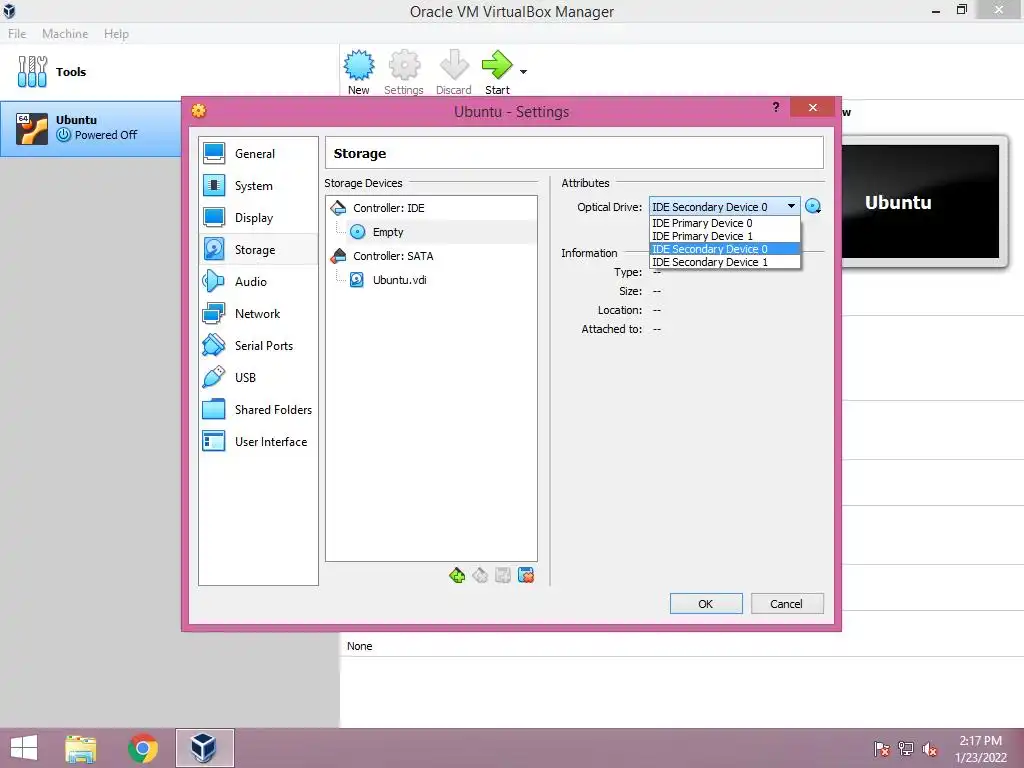Click the remove attachment icon

(x=526, y=575)
